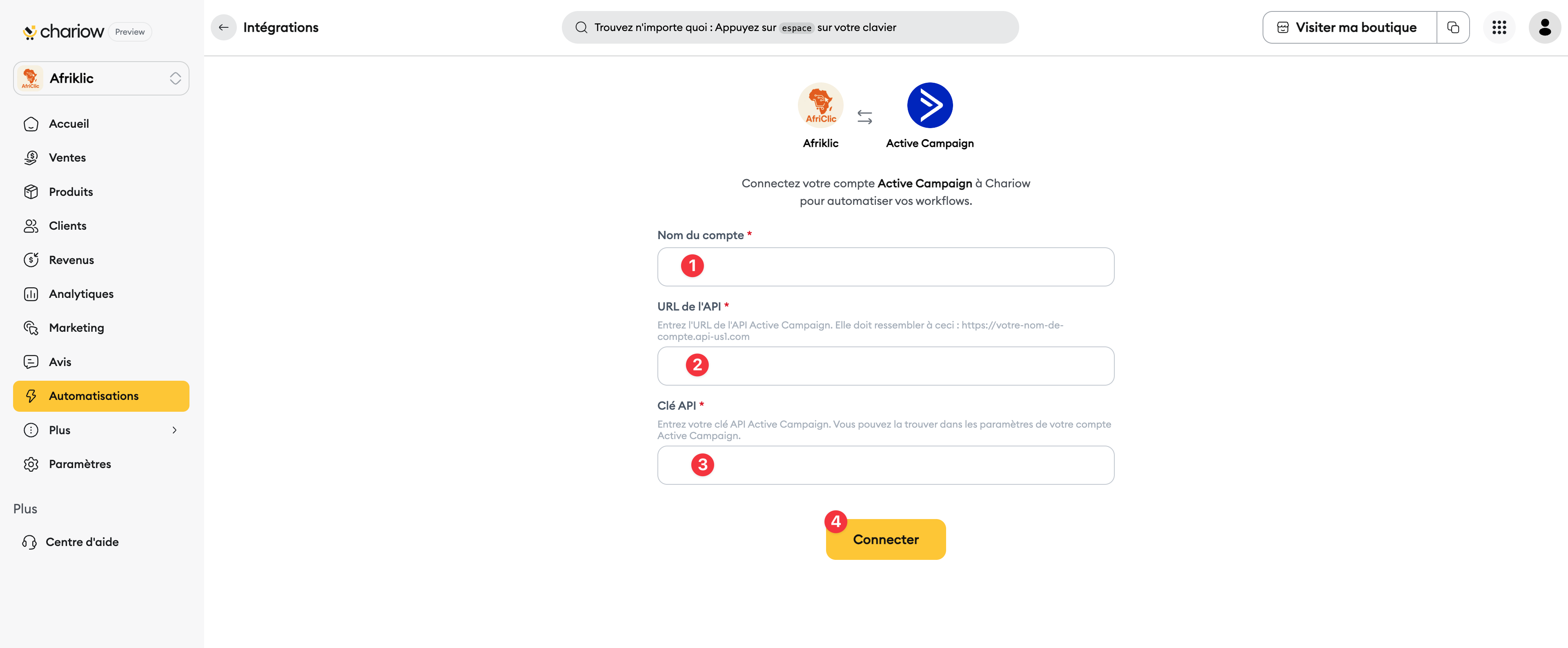
Task: Click the Active Campaign caption under logo
Action: click(x=929, y=143)
